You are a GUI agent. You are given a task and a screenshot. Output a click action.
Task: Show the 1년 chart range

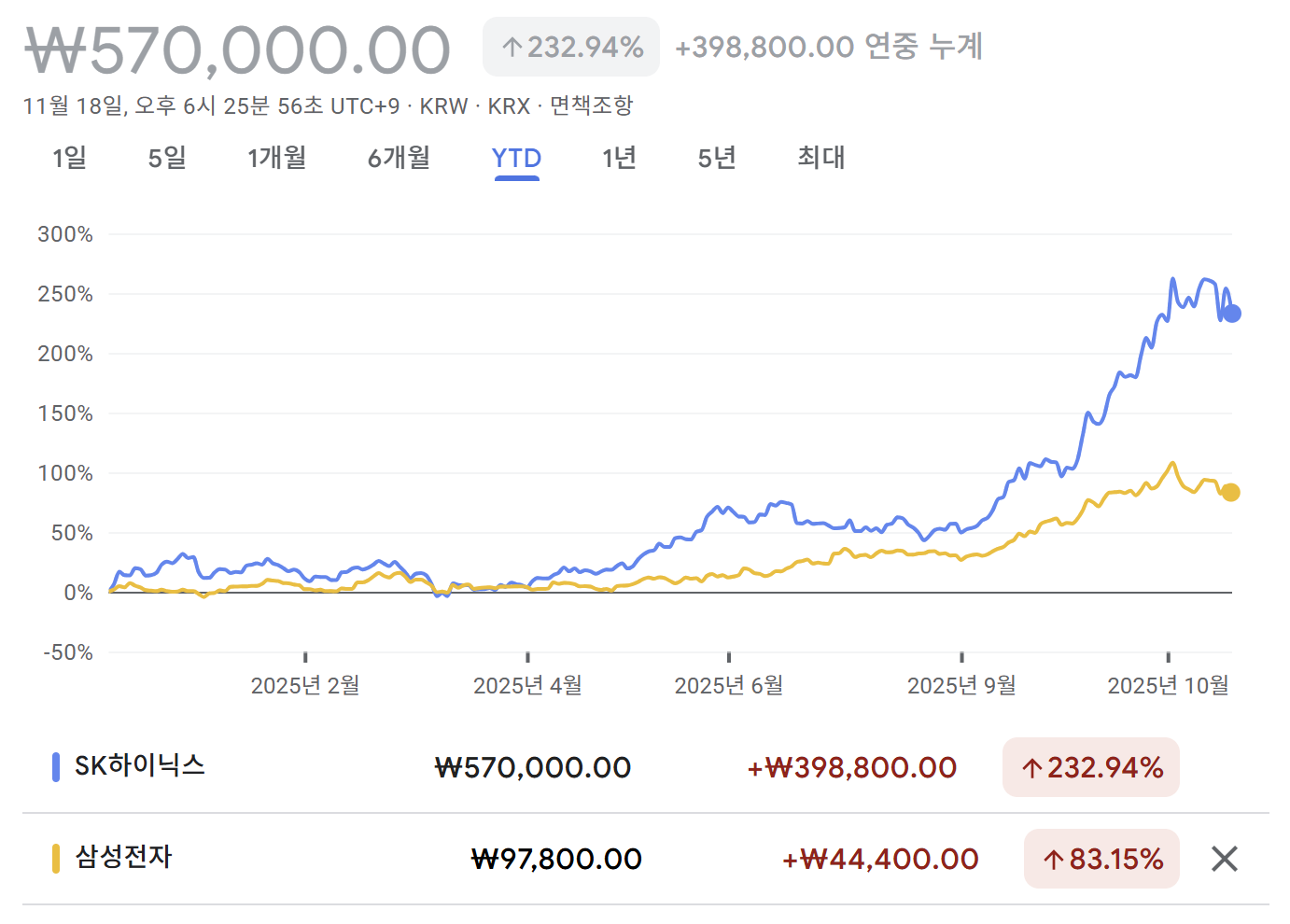619,158
